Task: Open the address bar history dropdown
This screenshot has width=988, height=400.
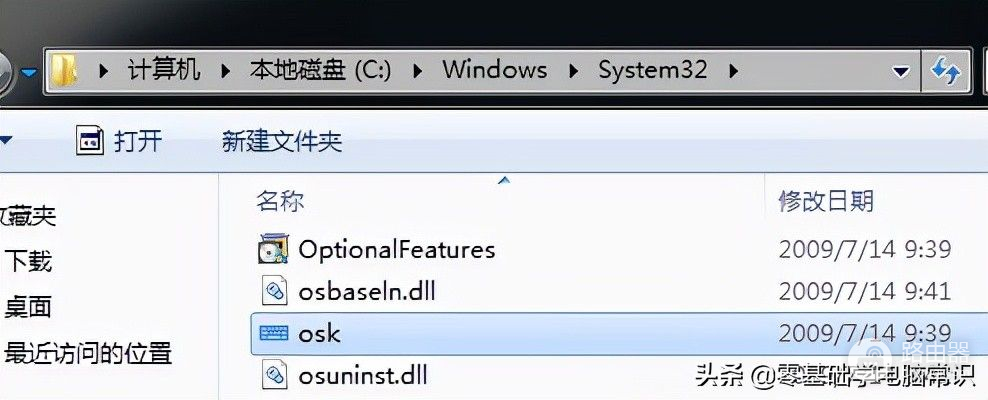Action: tap(901, 71)
